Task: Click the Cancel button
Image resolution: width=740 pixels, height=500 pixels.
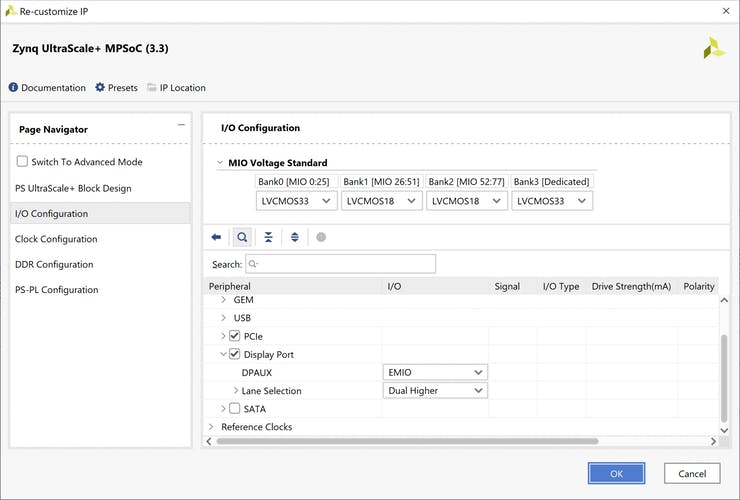Action: pyautogui.click(x=692, y=473)
